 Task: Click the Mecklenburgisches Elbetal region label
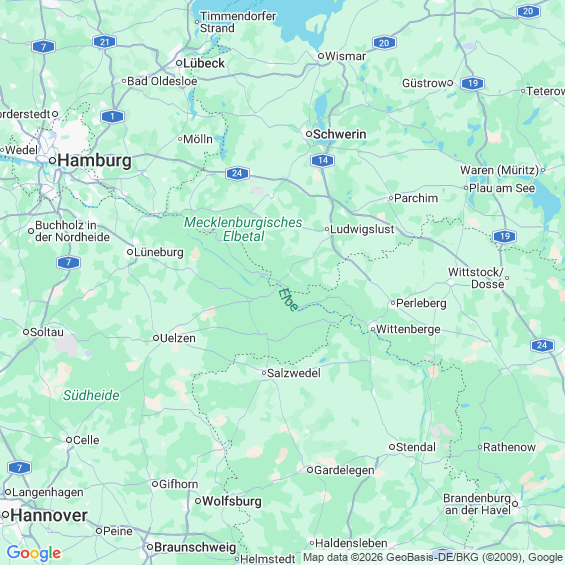(x=243, y=229)
